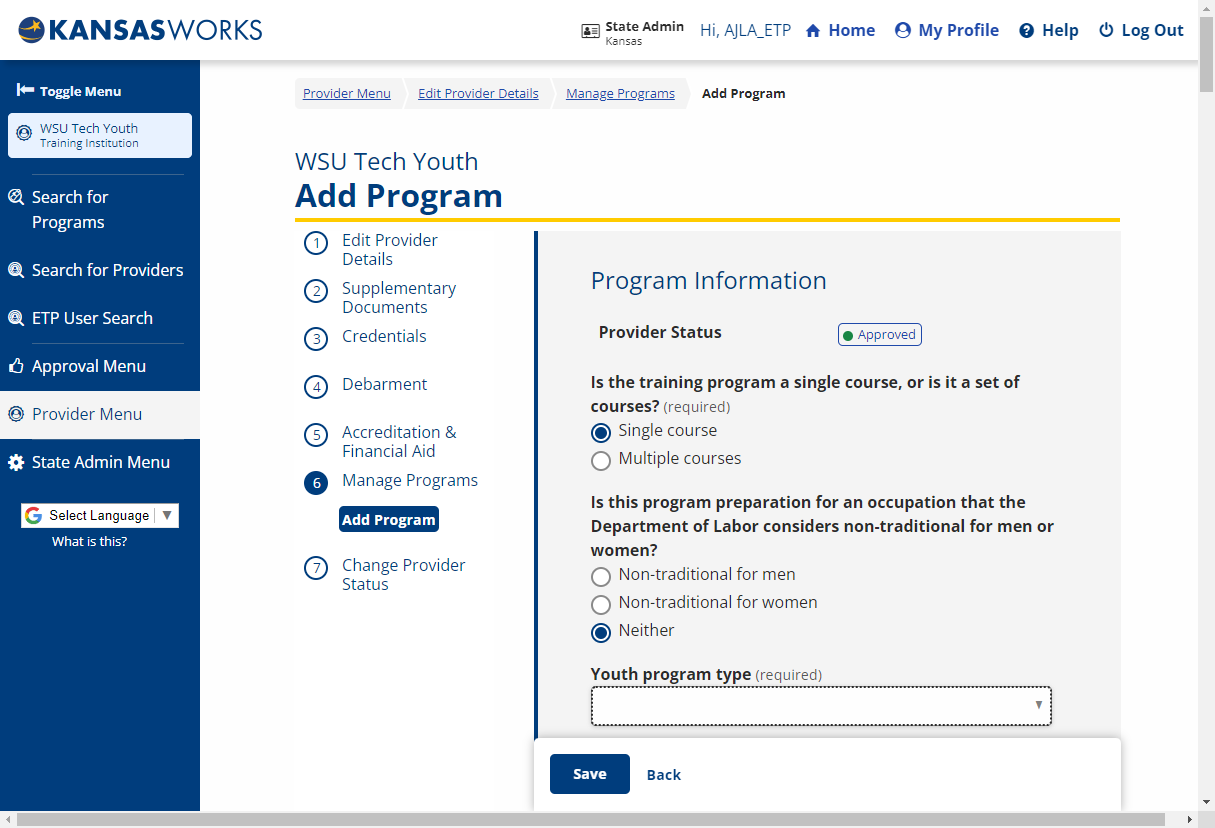Click the Save button
This screenshot has width=1215, height=828.
pos(590,774)
